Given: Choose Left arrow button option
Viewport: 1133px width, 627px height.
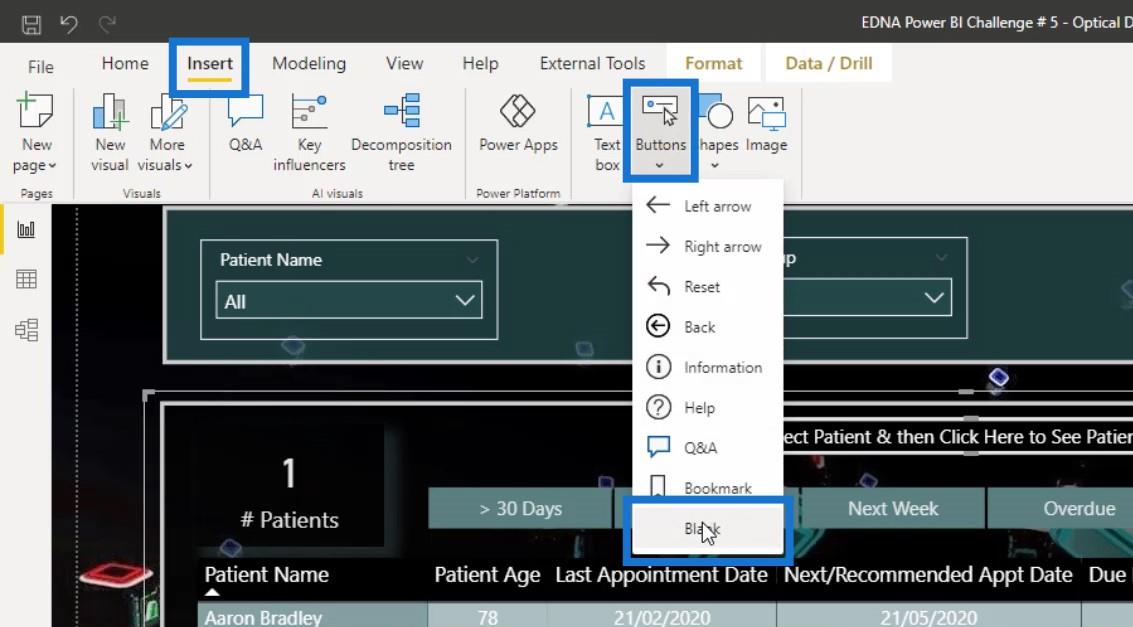Looking at the screenshot, I should point(707,206).
